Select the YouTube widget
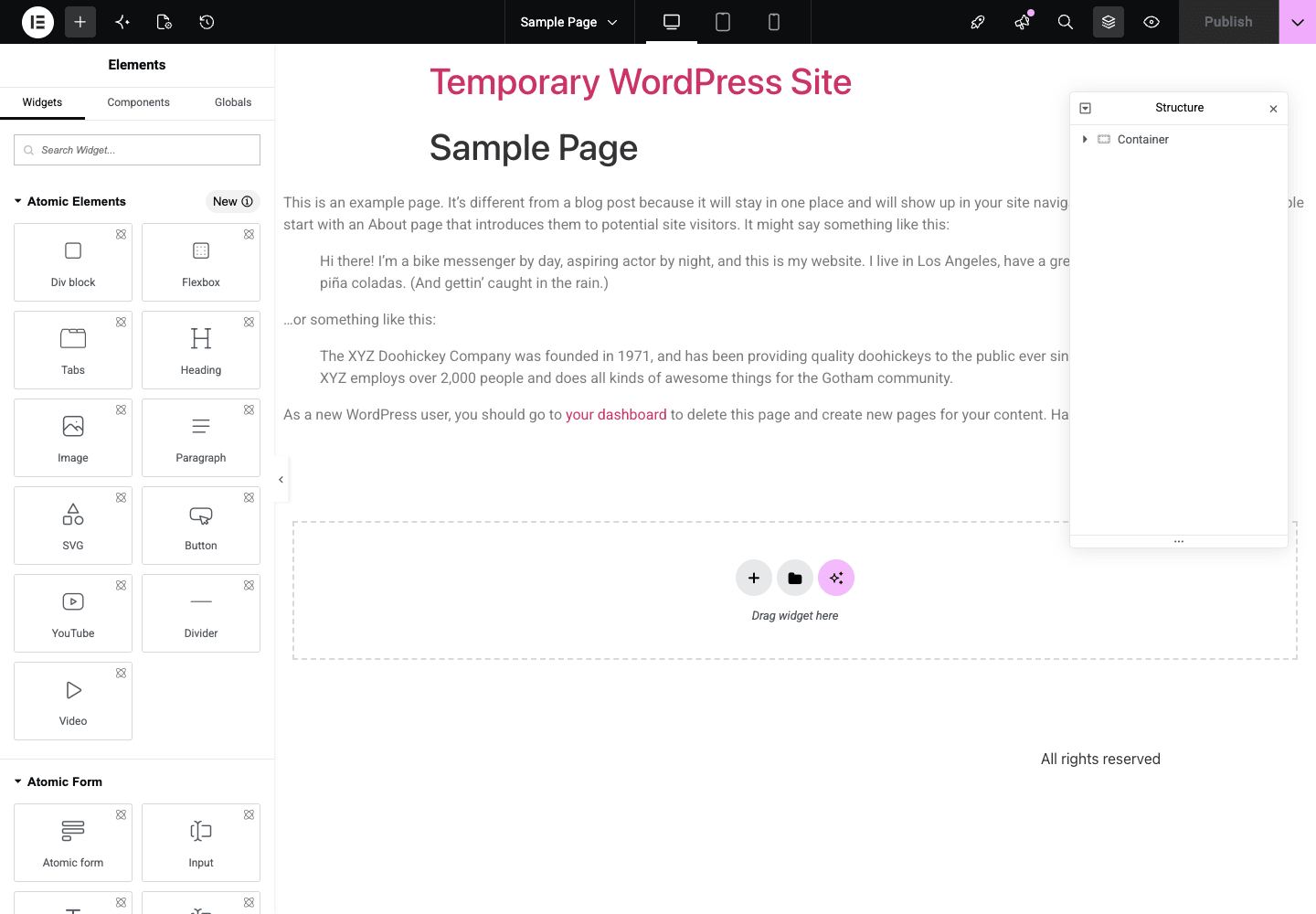 (x=73, y=613)
